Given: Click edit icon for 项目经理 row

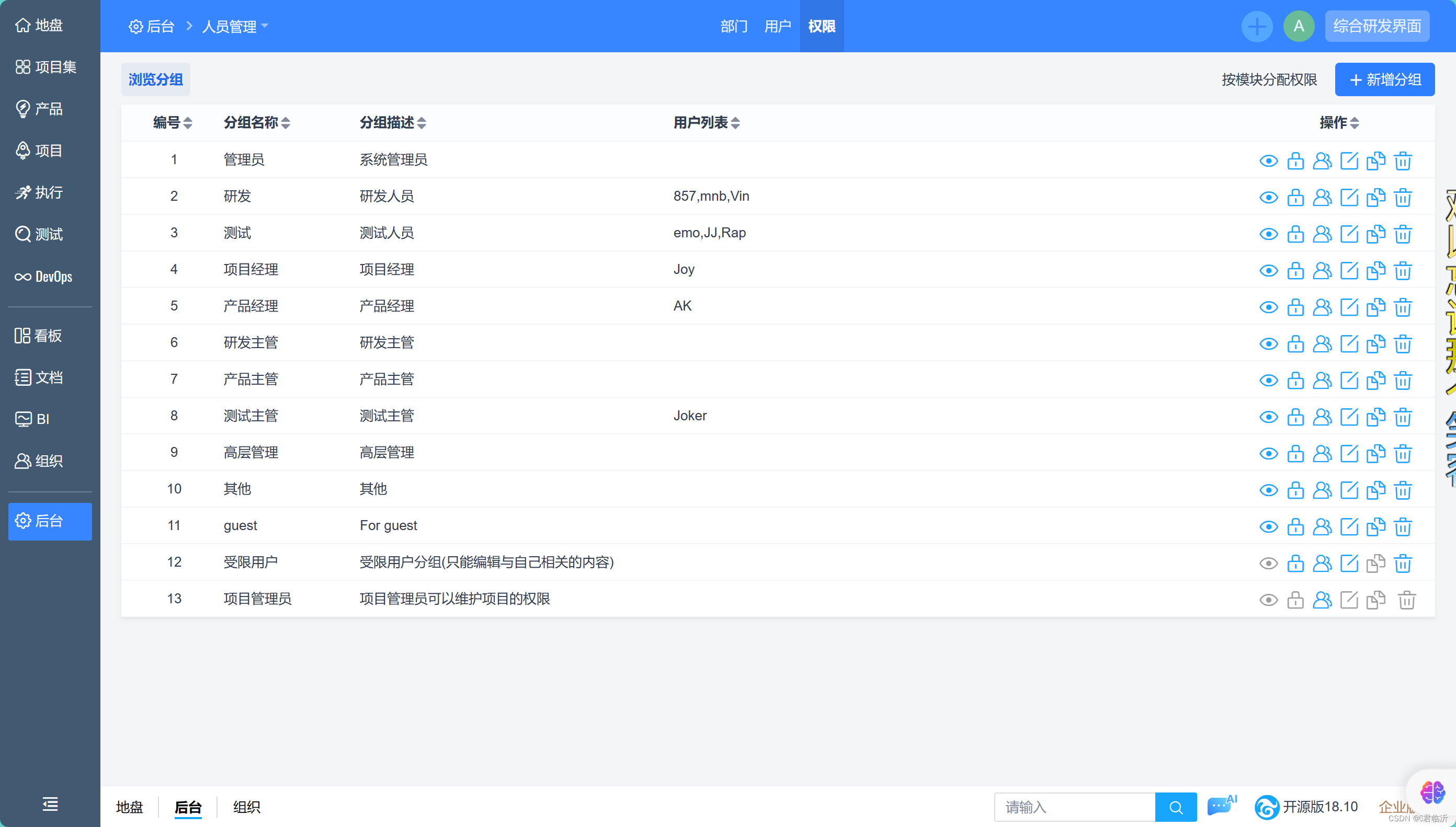Looking at the screenshot, I should click(1349, 269).
